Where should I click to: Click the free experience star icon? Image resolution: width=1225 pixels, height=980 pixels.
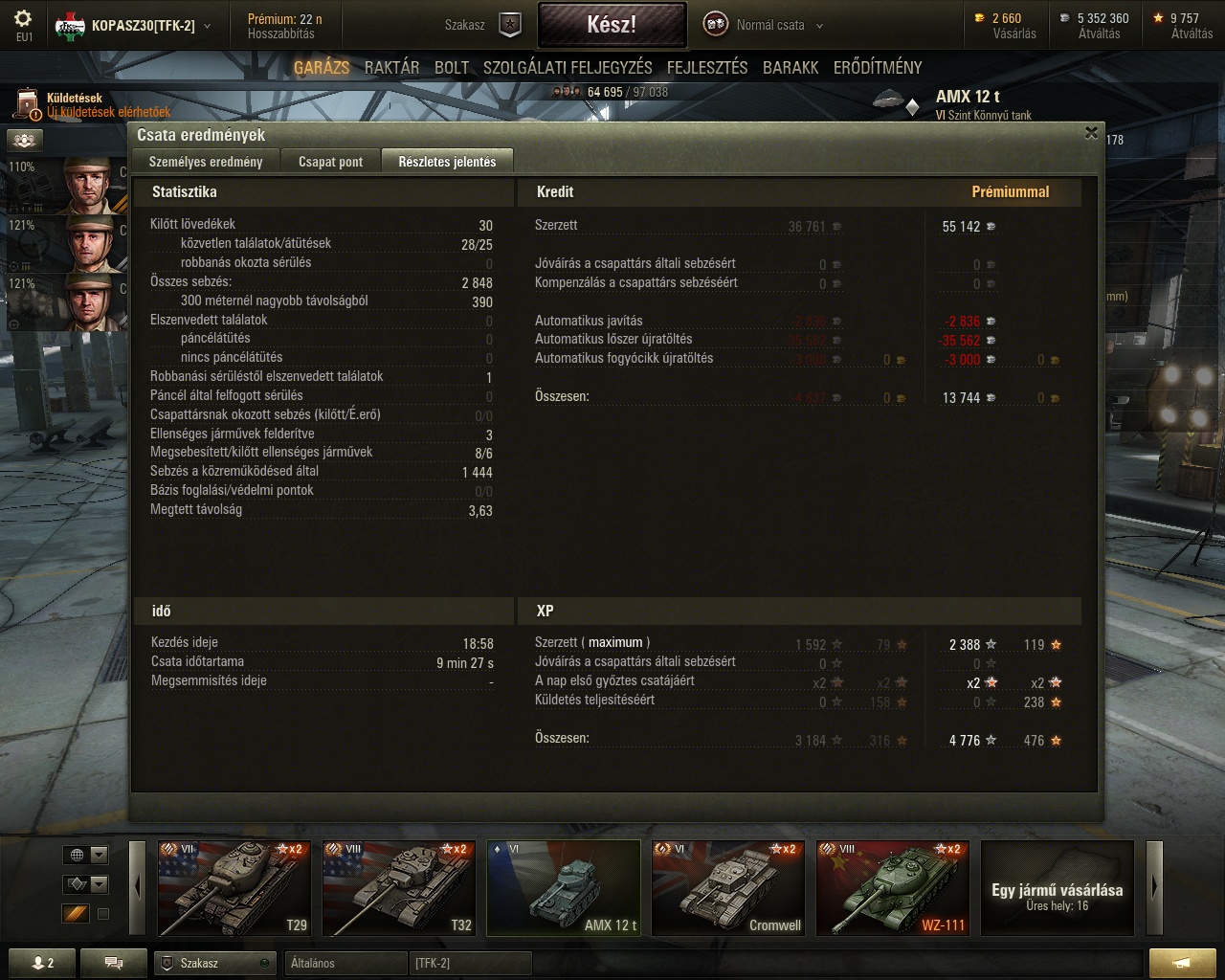[x=1159, y=17]
